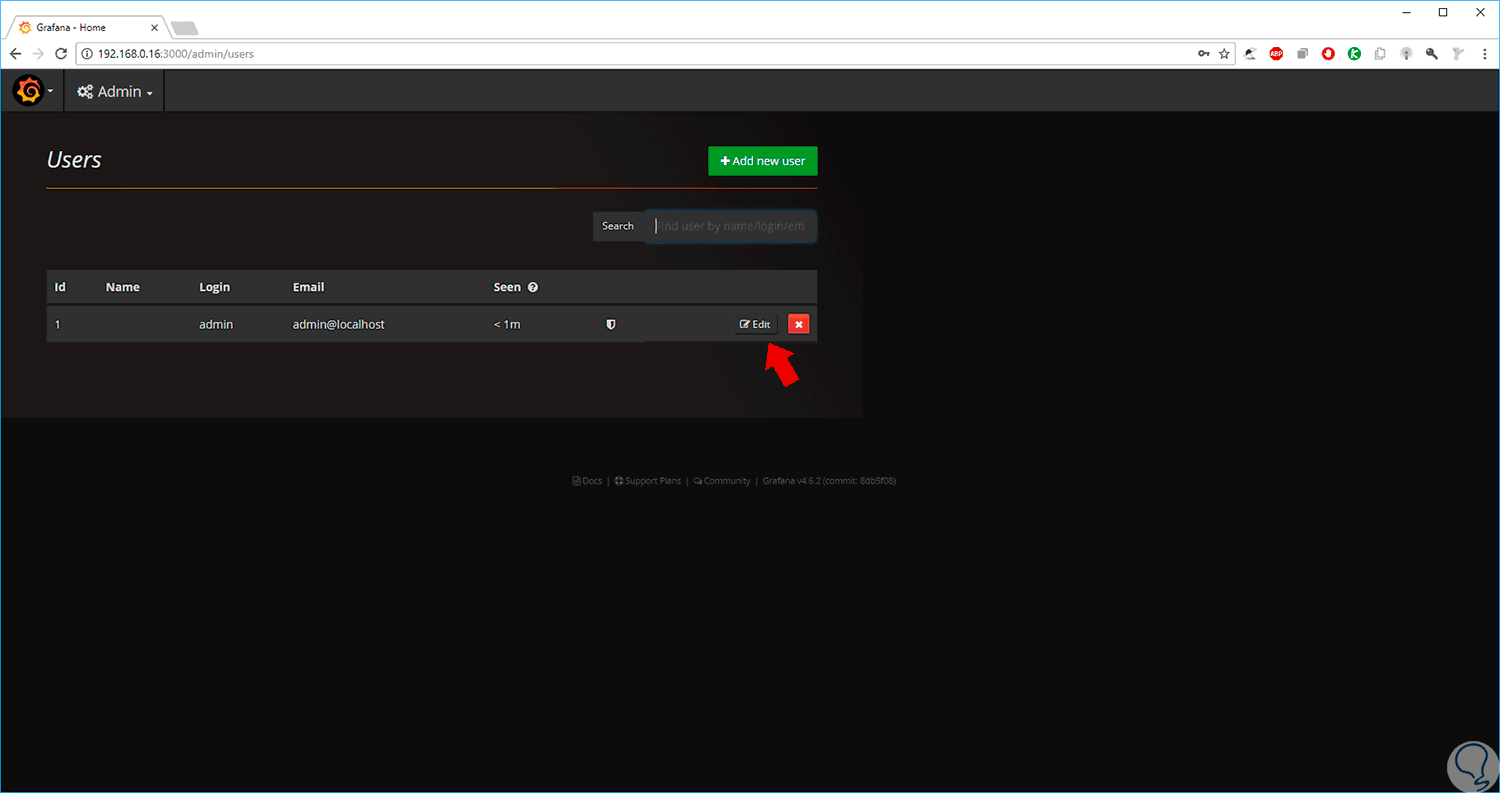Click the gray stacked squares extension
The width and height of the screenshot is (1500, 793).
(1302, 54)
